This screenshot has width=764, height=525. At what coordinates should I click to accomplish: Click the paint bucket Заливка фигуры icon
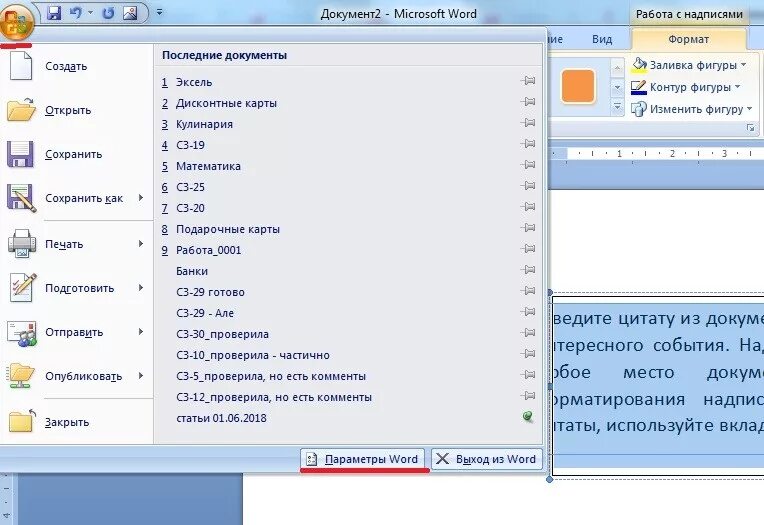click(639, 65)
